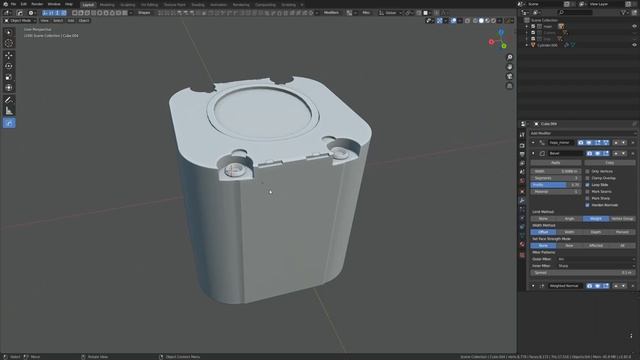Click the Apply button in Bevel modifier
This screenshot has width=640, height=360.
click(x=556, y=163)
